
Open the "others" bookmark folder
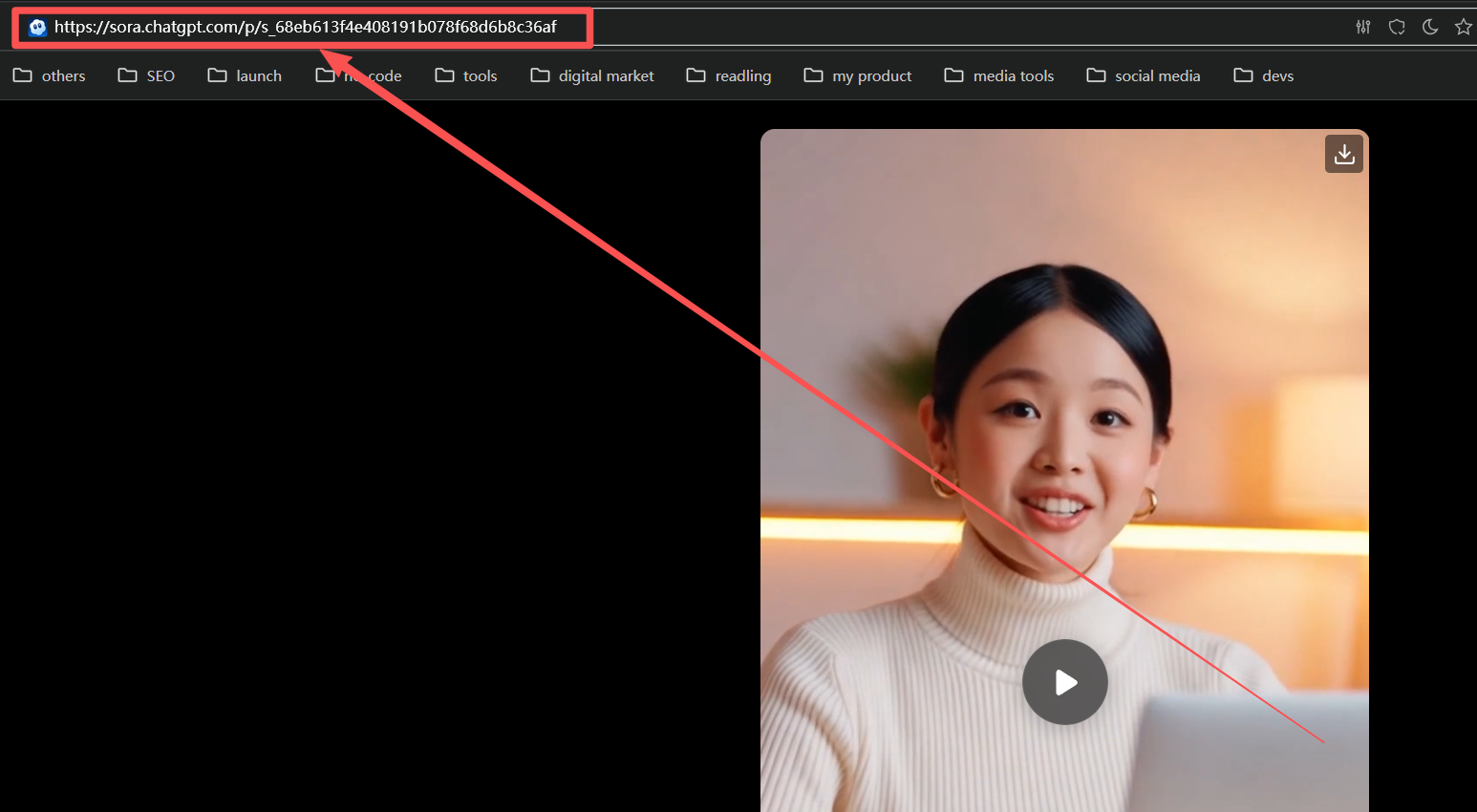50,75
